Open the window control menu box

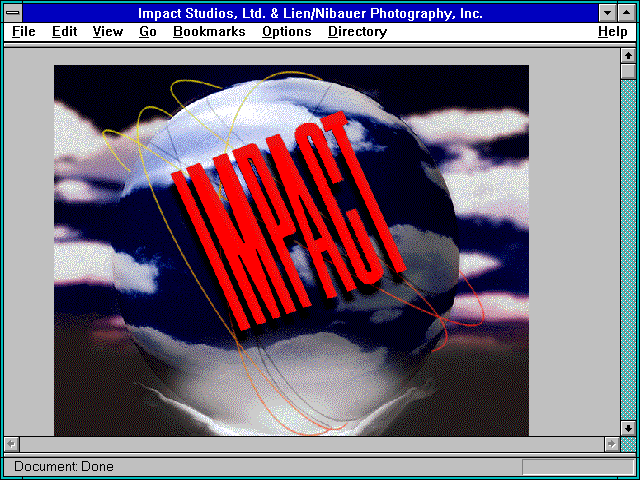[13, 13]
